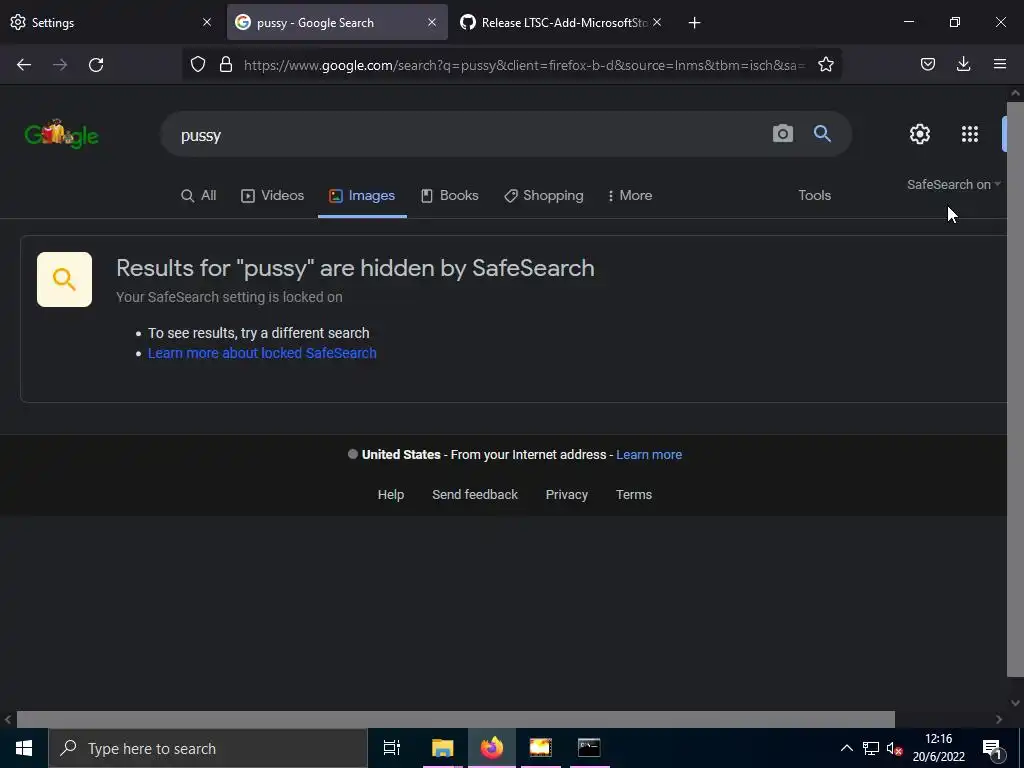Open a new tab with plus icon
Screen dimensions: 1024x768
click(x=694, y=23)
